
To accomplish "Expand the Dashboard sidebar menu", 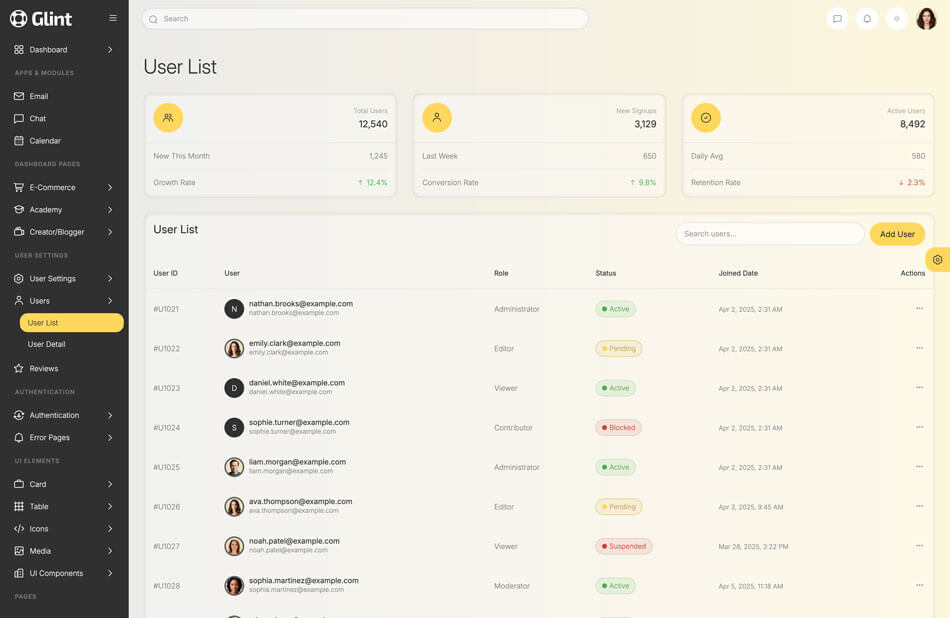I will click(64, 49).
